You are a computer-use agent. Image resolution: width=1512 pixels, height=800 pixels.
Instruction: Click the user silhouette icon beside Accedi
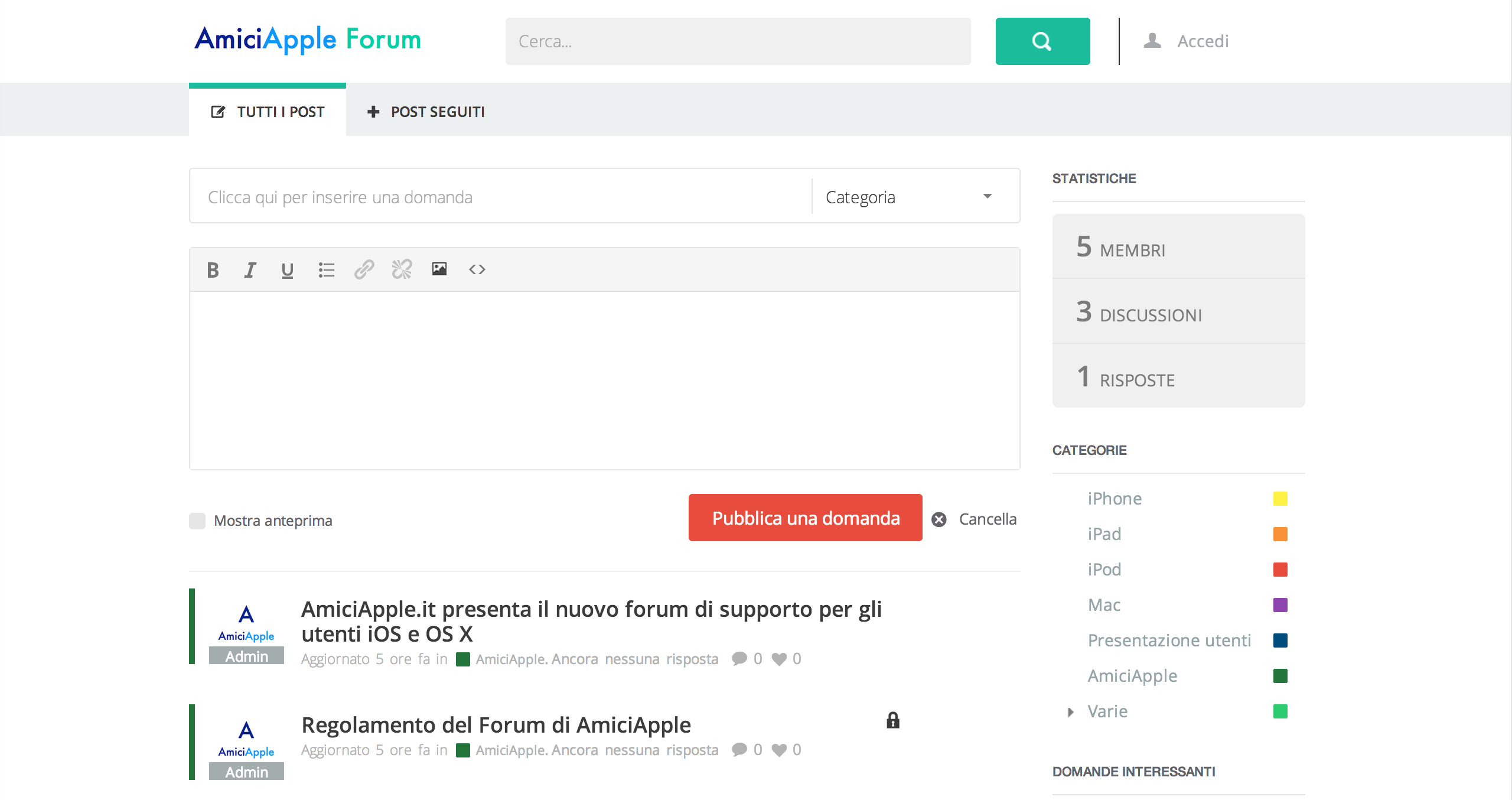pos(1152,41)
